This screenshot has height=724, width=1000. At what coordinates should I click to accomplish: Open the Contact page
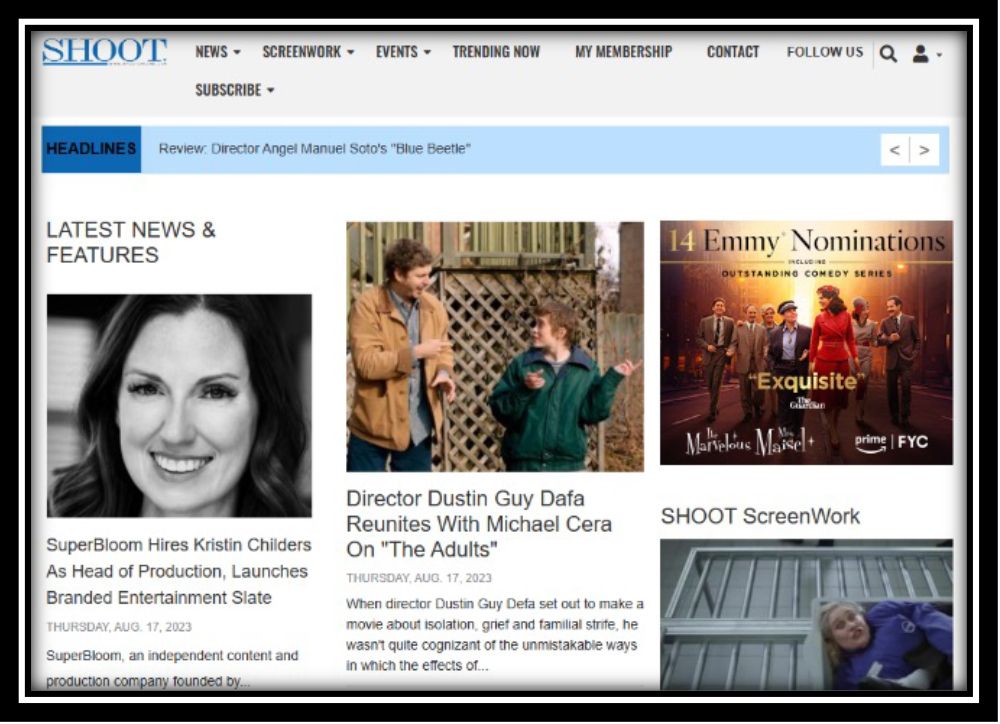[733, 52]
